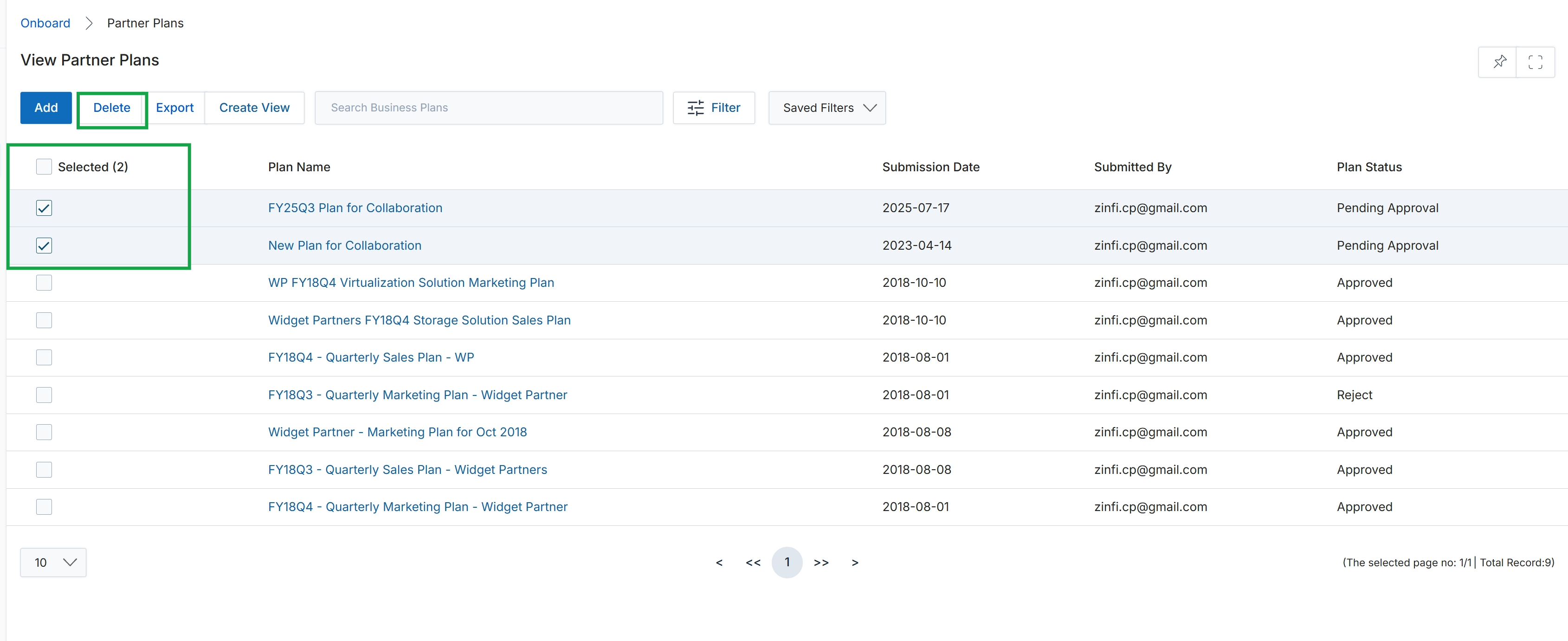1568x641 pixels.
Task: Check FY18Q3 Quarterly Sales Plan row checkbox
Action: 44,470
